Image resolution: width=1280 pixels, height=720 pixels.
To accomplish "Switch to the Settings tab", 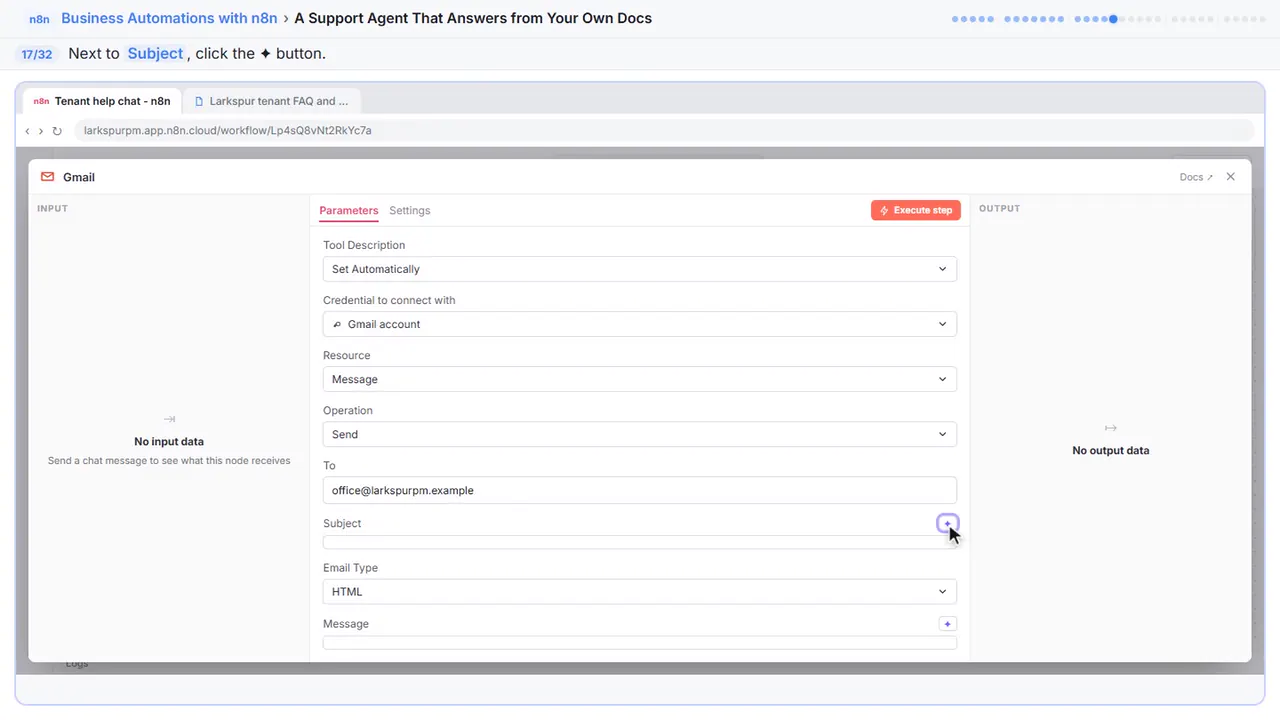I will tap(410, 211).
